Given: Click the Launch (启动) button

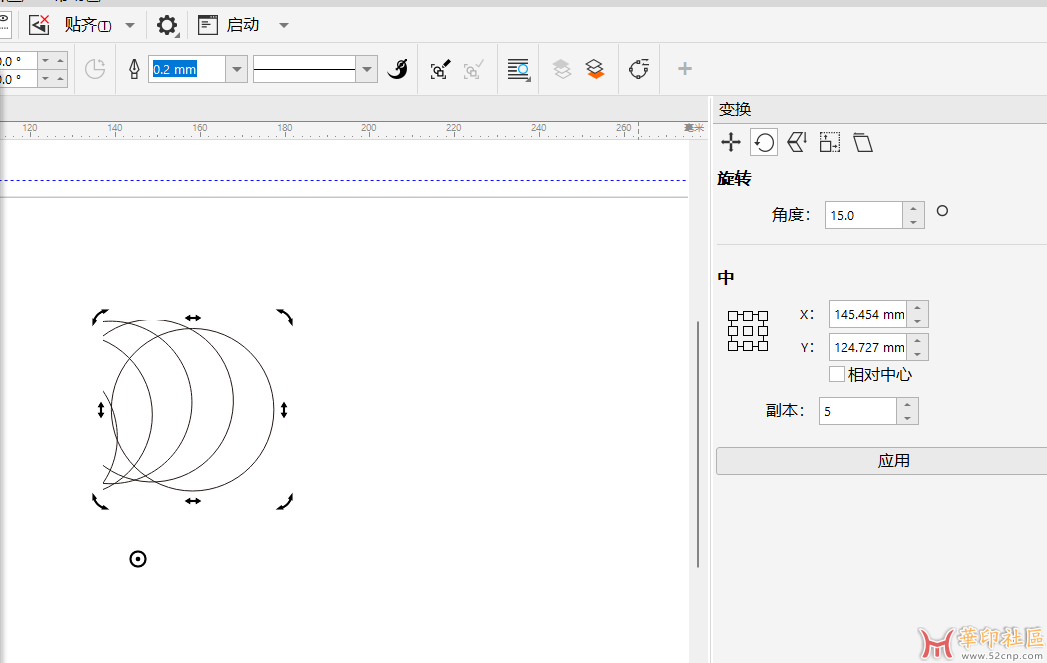Looking at the screenshot, I should [229, 25].
